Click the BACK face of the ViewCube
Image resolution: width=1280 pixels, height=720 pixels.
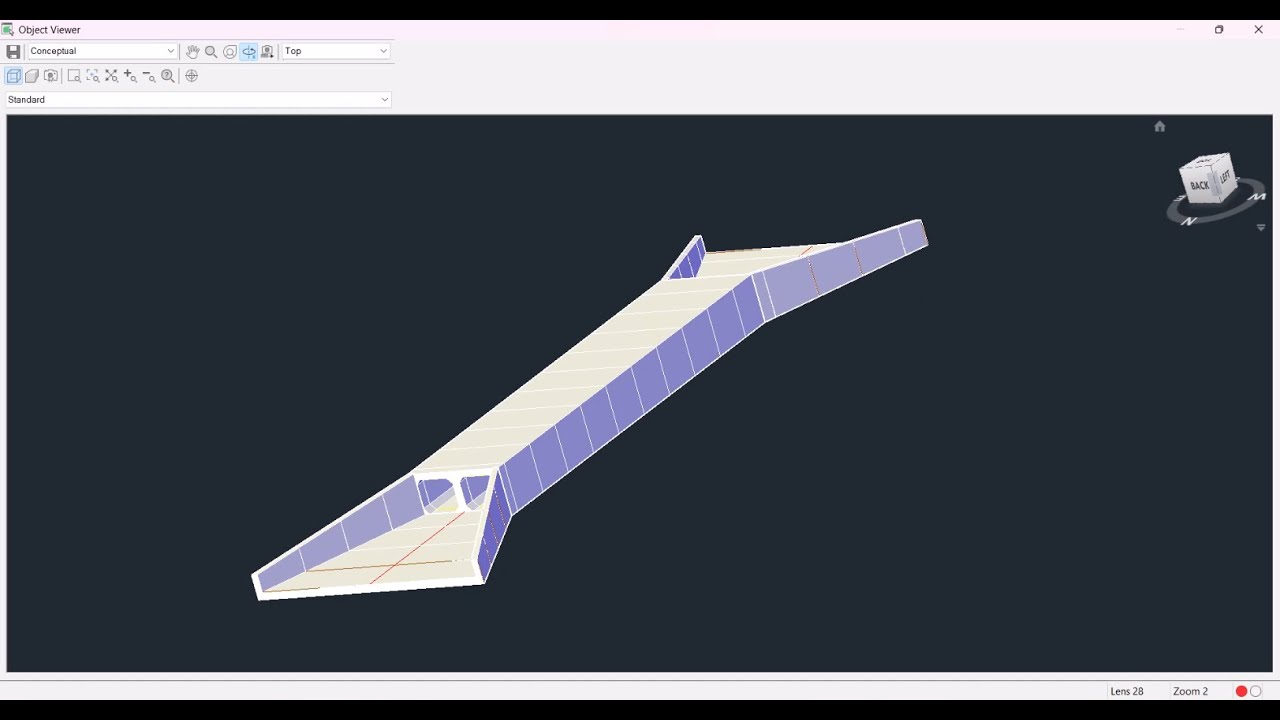(1199, 185)
